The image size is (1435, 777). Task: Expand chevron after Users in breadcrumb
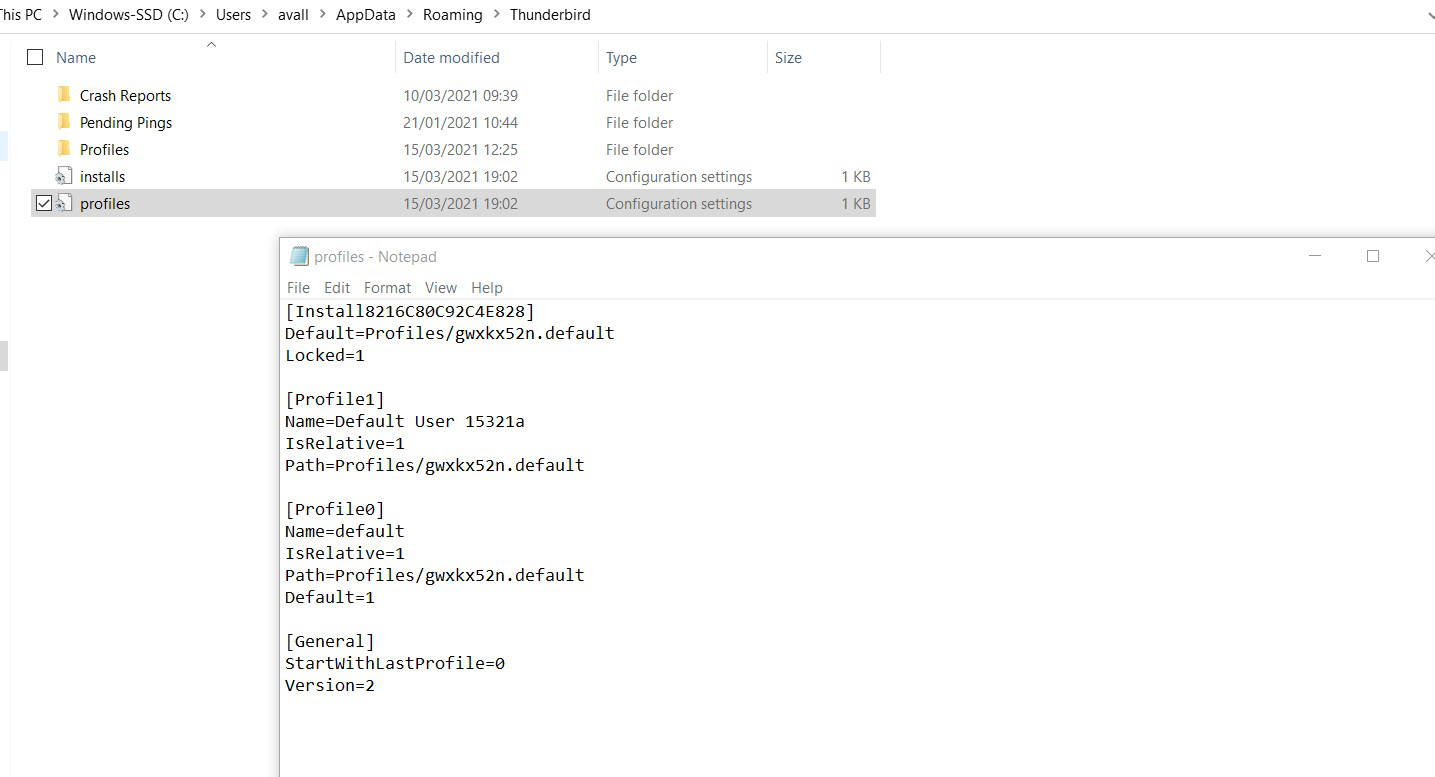(264, 14)
